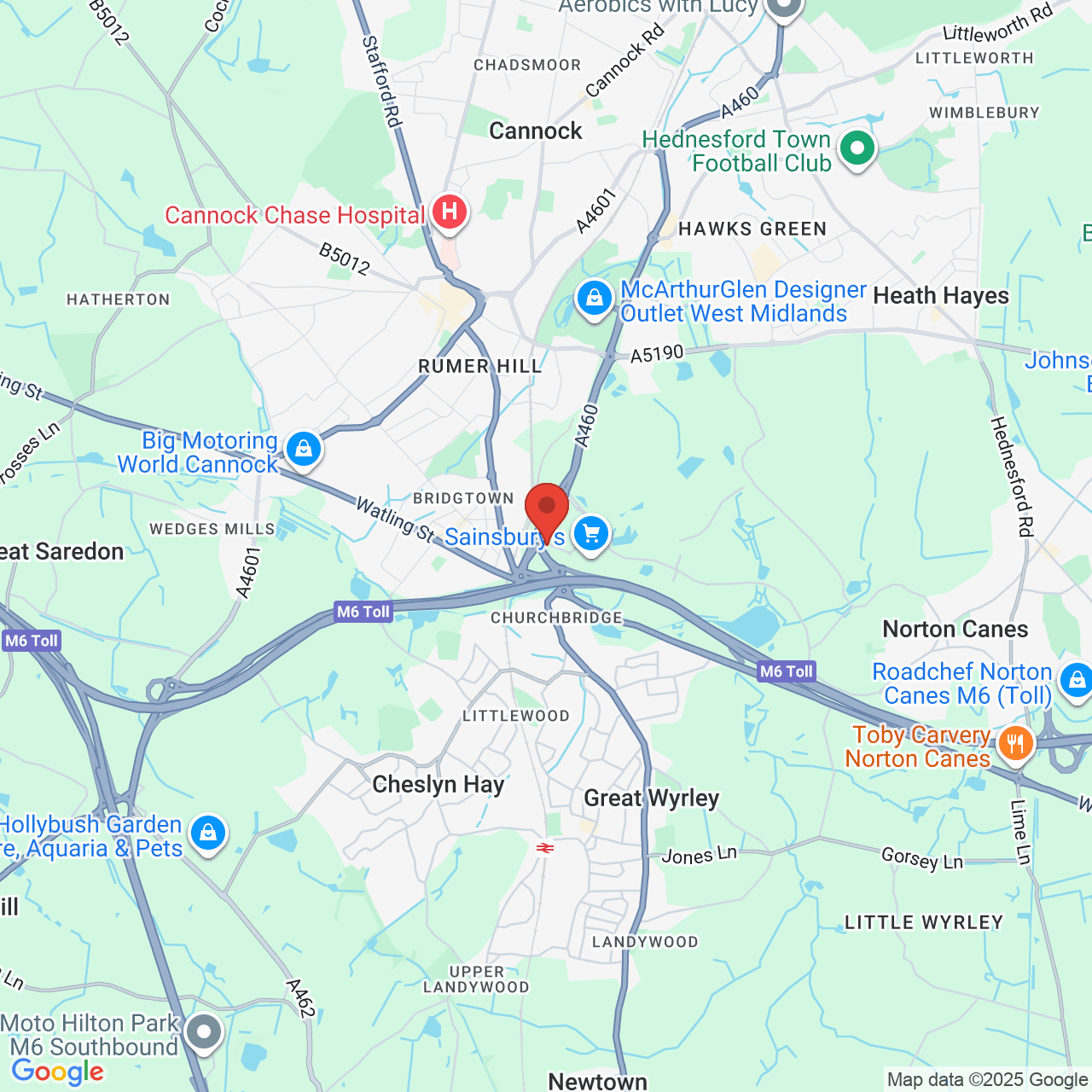
Task: Select the Sainsbury's shopping cart icon
Action: pyautogui.click(x=591, y=534)
